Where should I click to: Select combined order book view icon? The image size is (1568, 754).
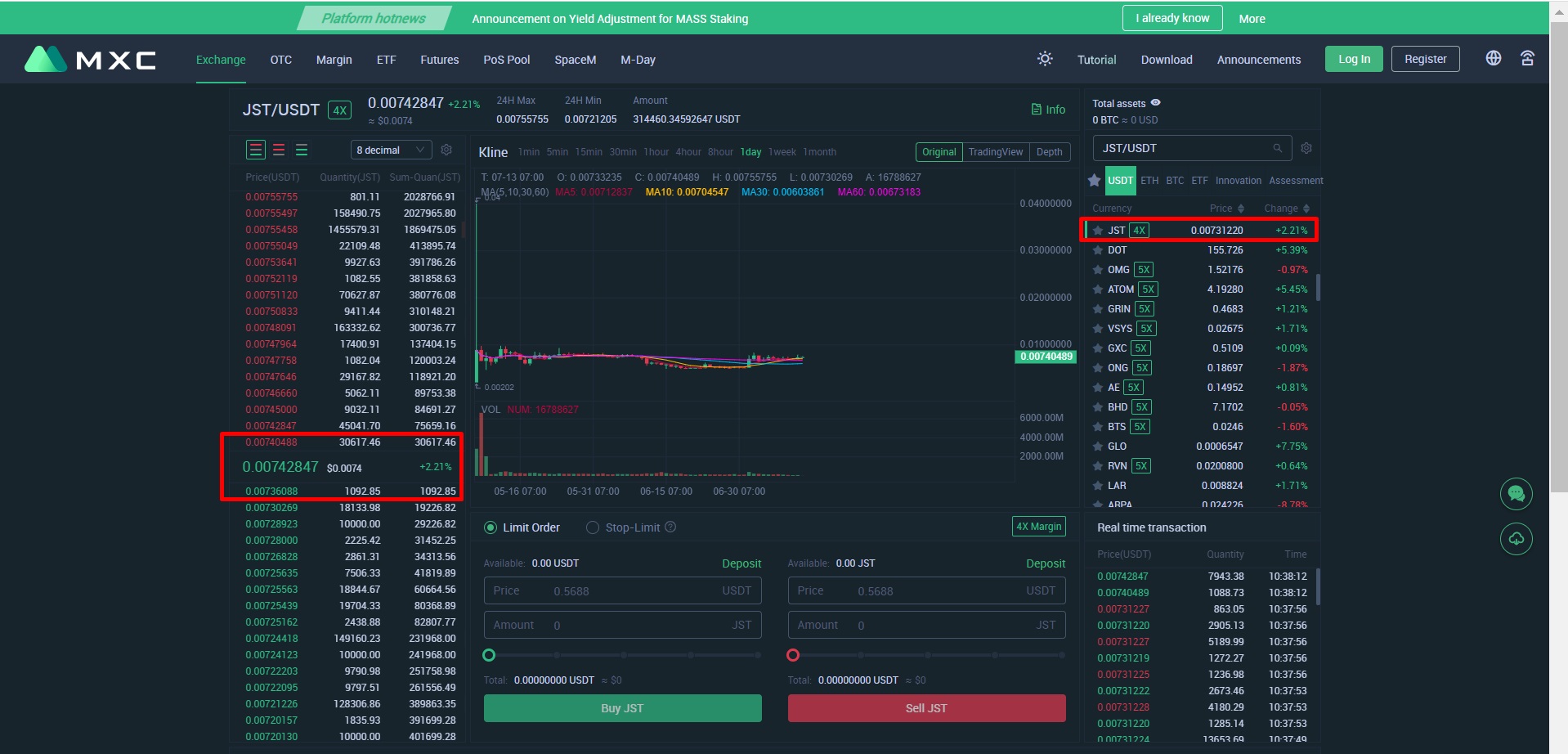pyautogui.click(x=256, y=150)
